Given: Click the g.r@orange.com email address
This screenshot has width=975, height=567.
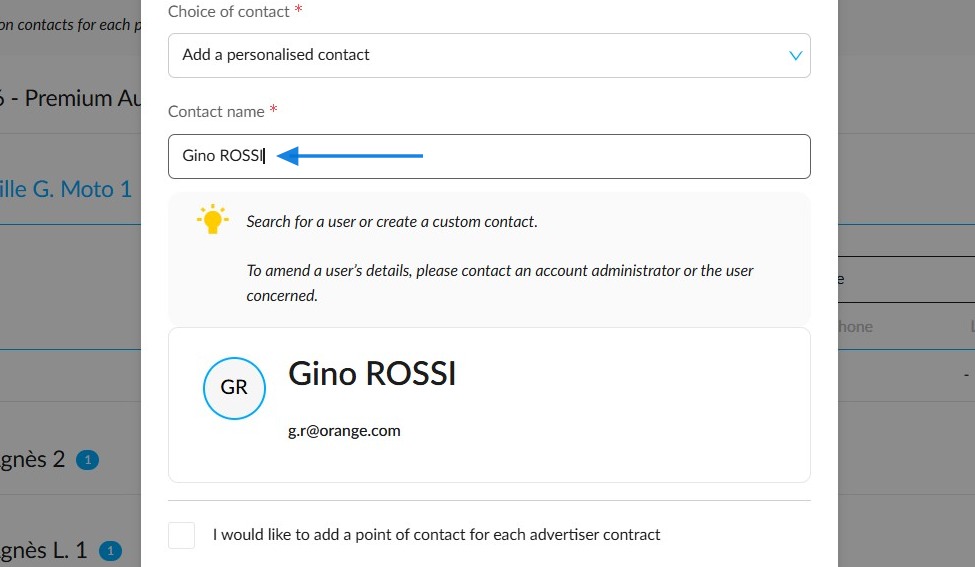Looking at the screenshot, I should click(x=344, y=431).
